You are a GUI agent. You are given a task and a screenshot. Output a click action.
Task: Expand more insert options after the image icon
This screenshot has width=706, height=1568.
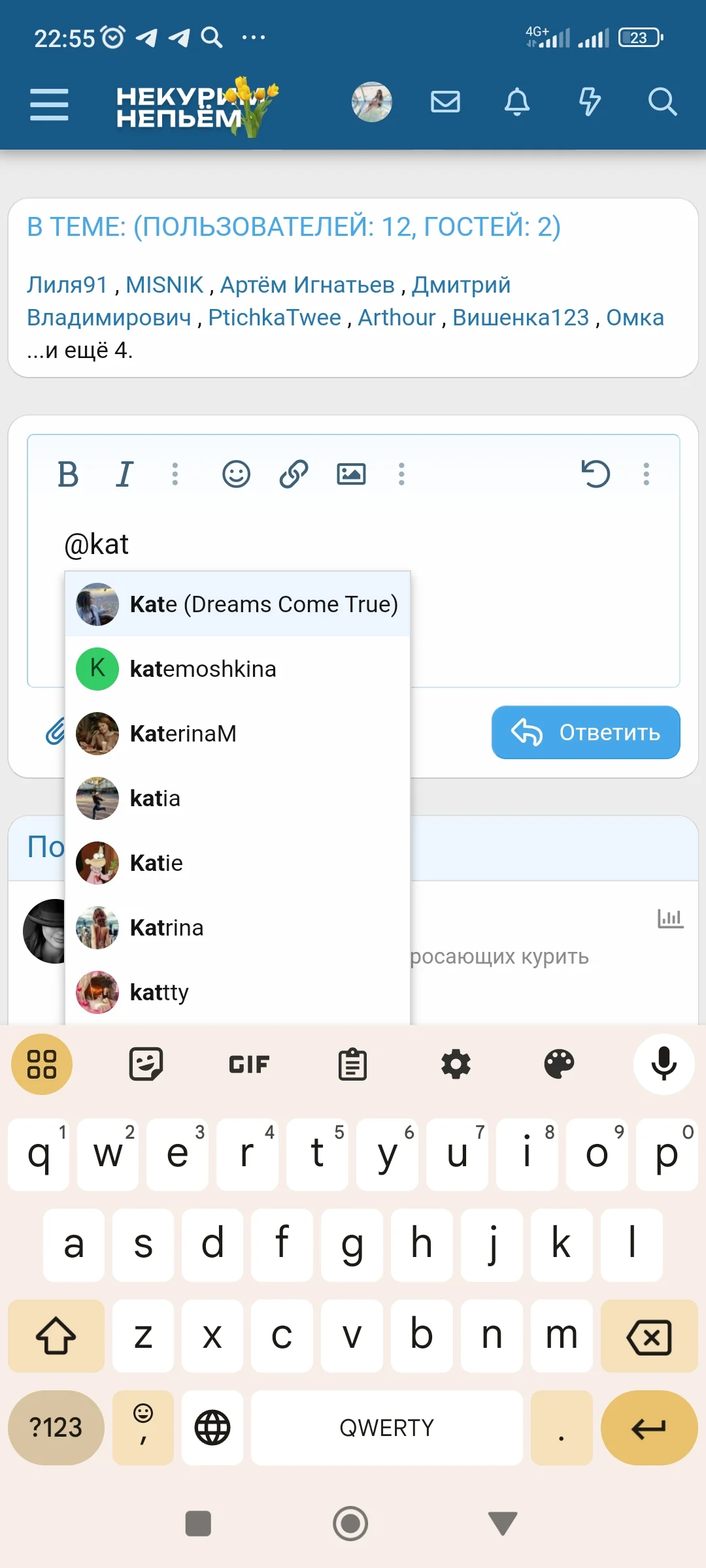401,474
